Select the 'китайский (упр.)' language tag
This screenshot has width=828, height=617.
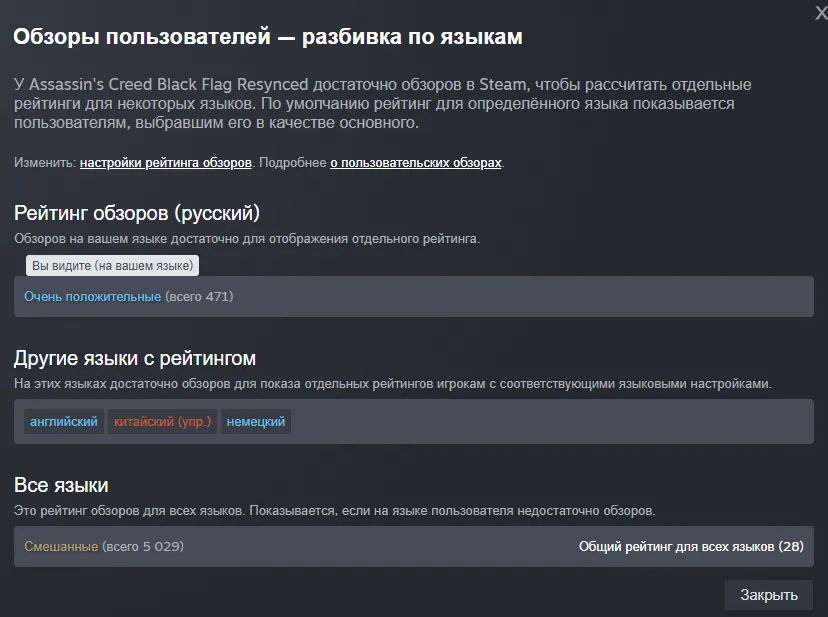click(x=163, y=422)
